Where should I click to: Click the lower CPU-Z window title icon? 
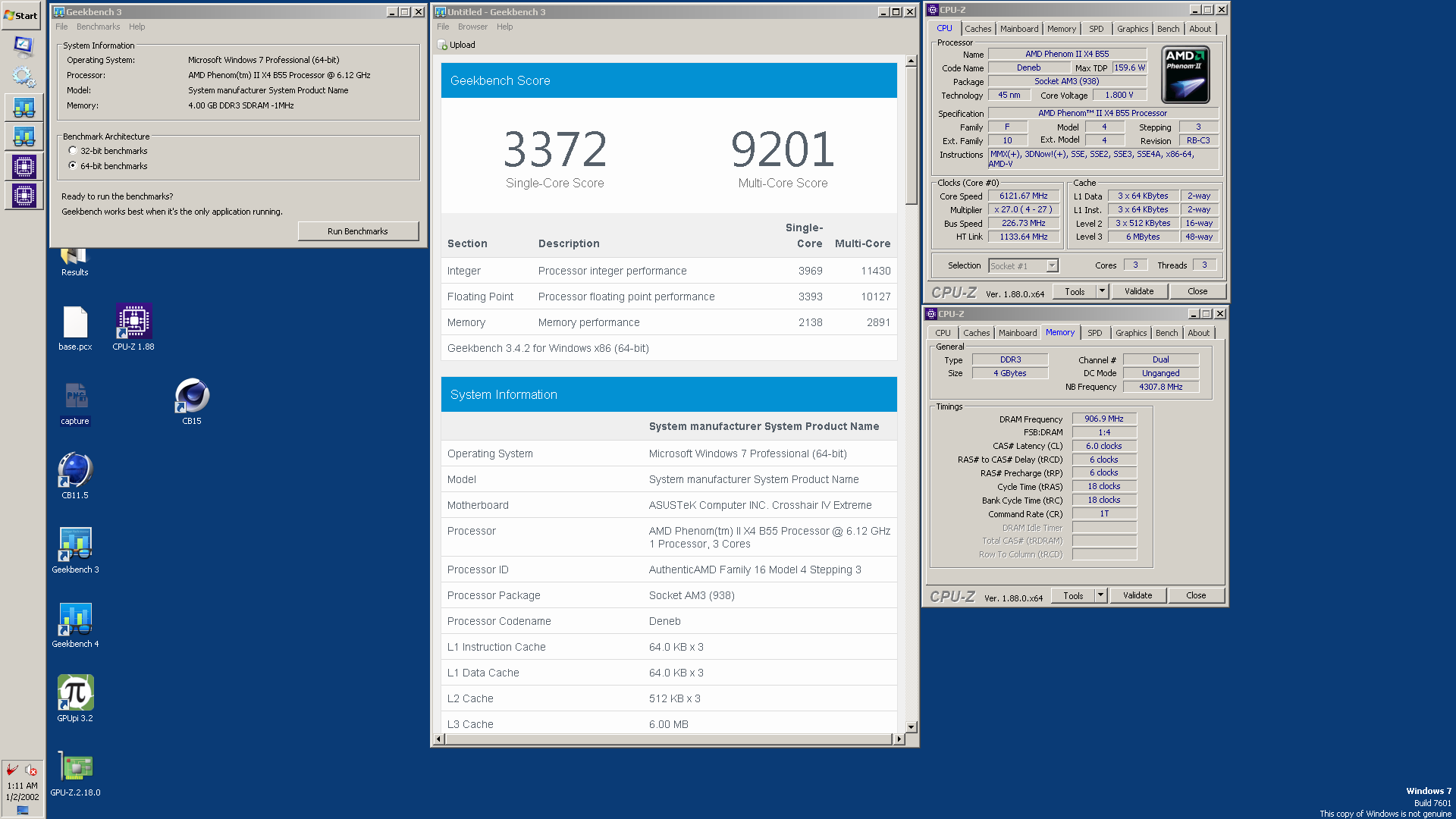931,314
